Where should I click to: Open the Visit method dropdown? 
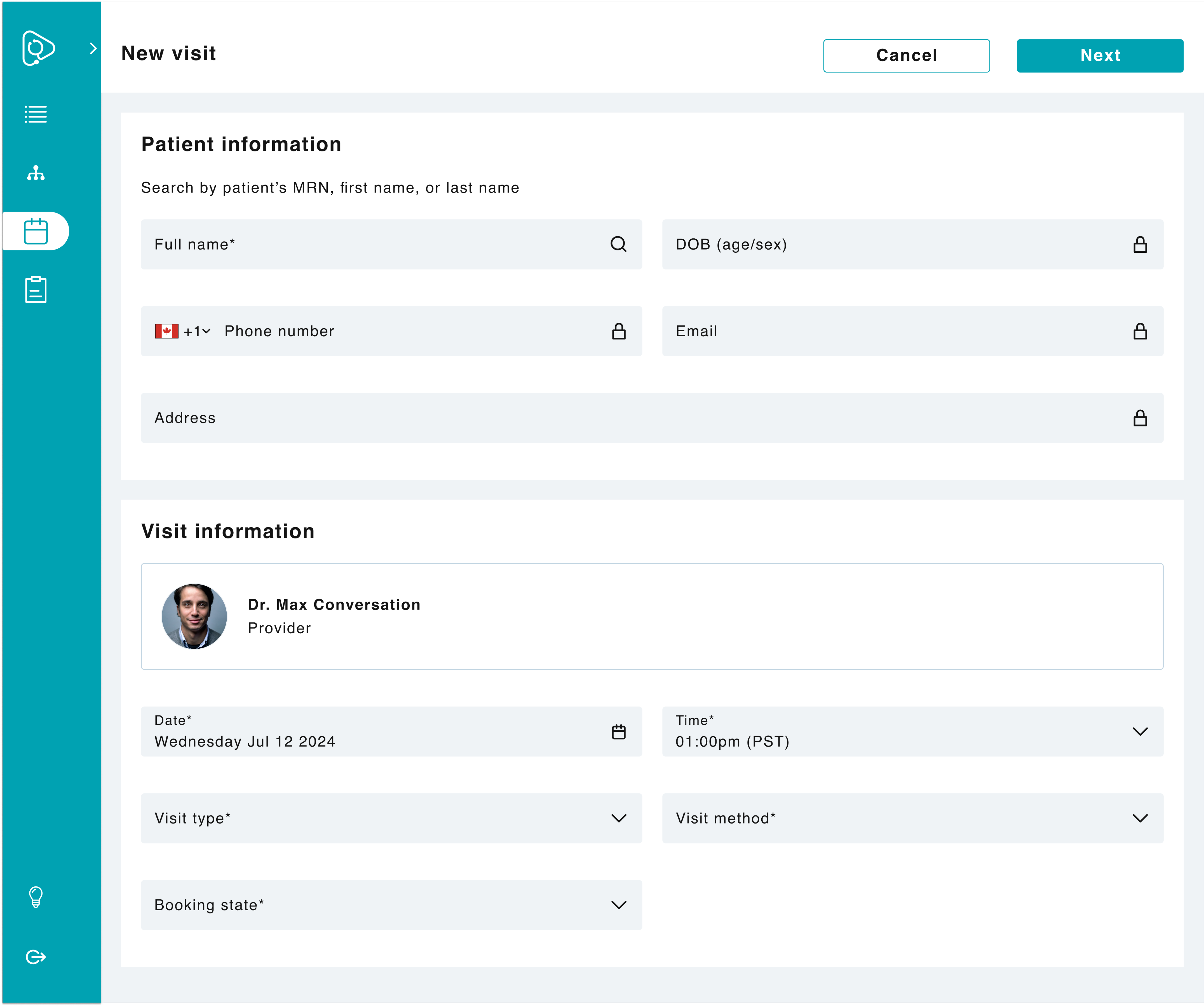[1140, 818]
